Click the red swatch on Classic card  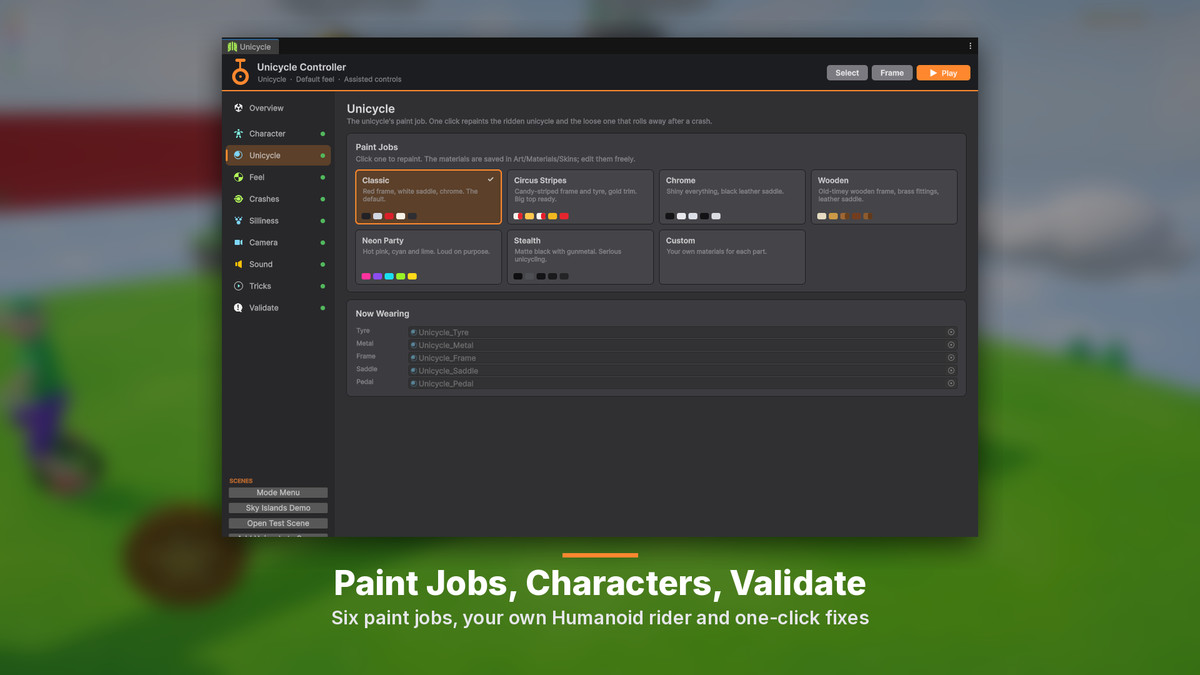click(x=389, y=216)
